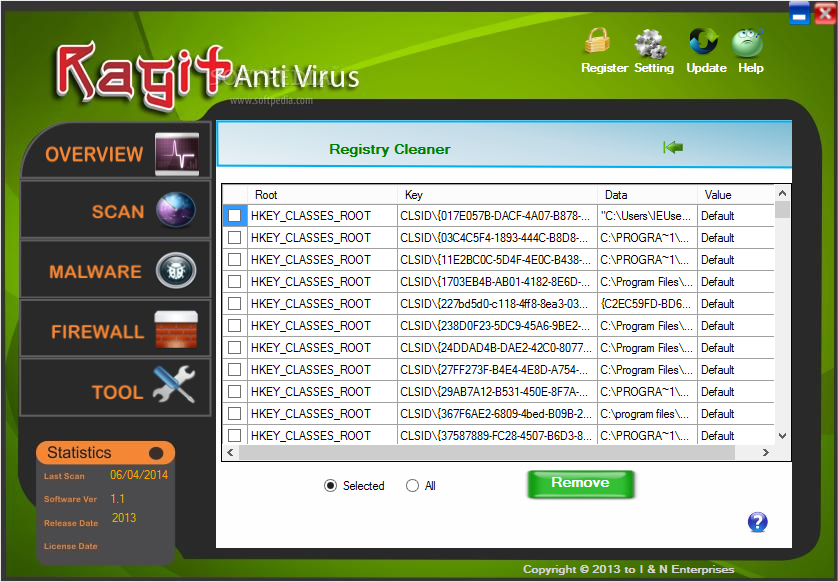The width and height of the screenshot is (838, 582).
Task: Close the Kagit Anti Virus window
Action: coord(825,13)
